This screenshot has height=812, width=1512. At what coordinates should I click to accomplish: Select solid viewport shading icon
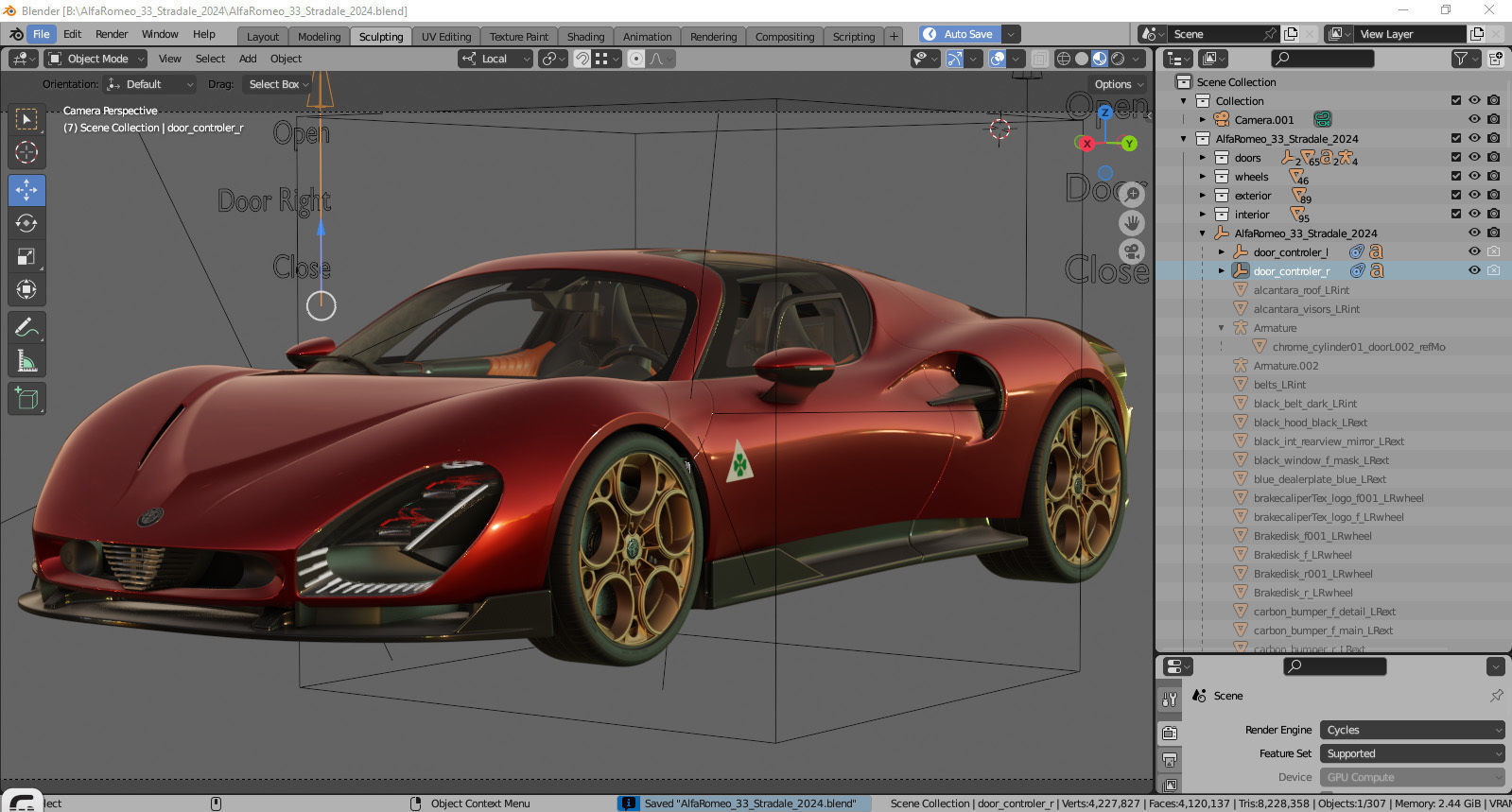click(1082, 59)
